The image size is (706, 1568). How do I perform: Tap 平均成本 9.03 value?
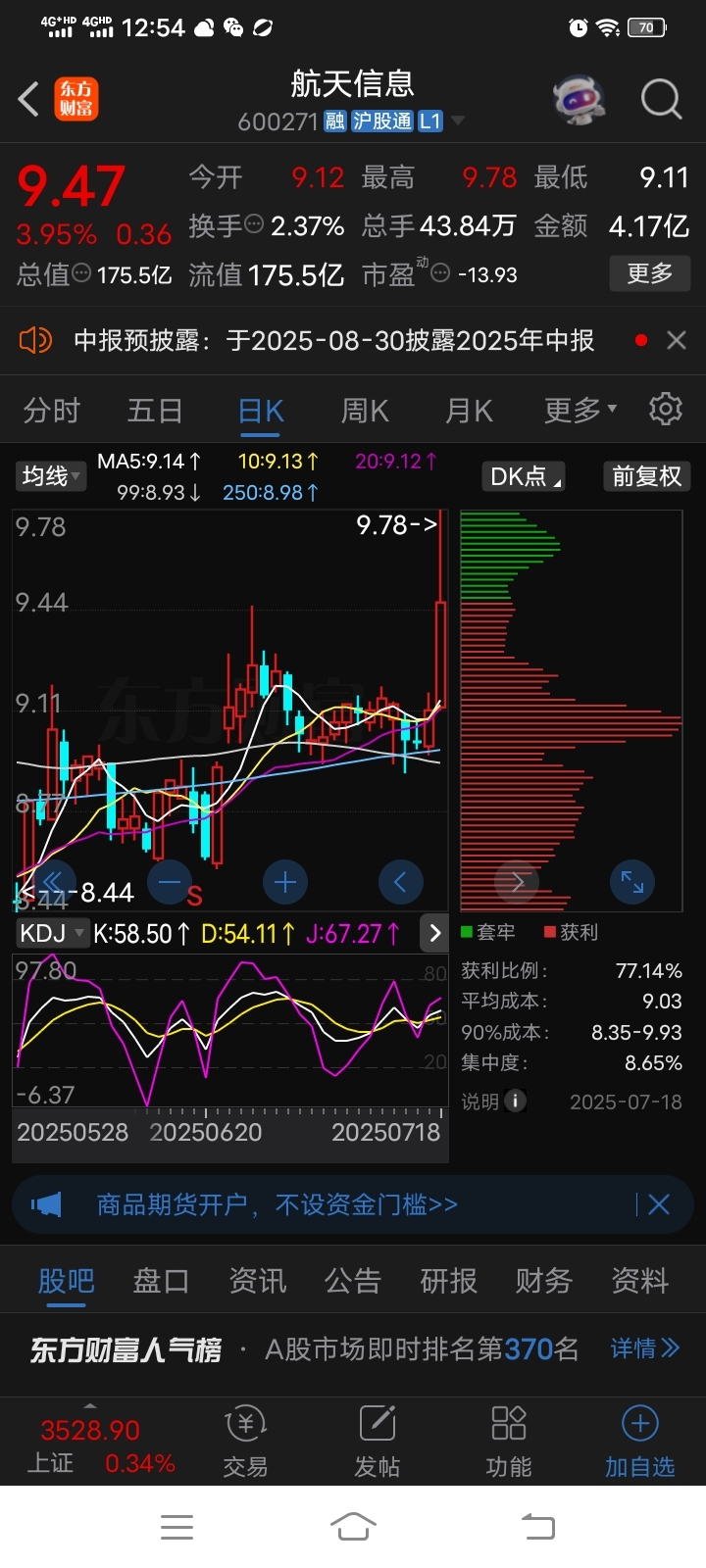(662, 1001)
